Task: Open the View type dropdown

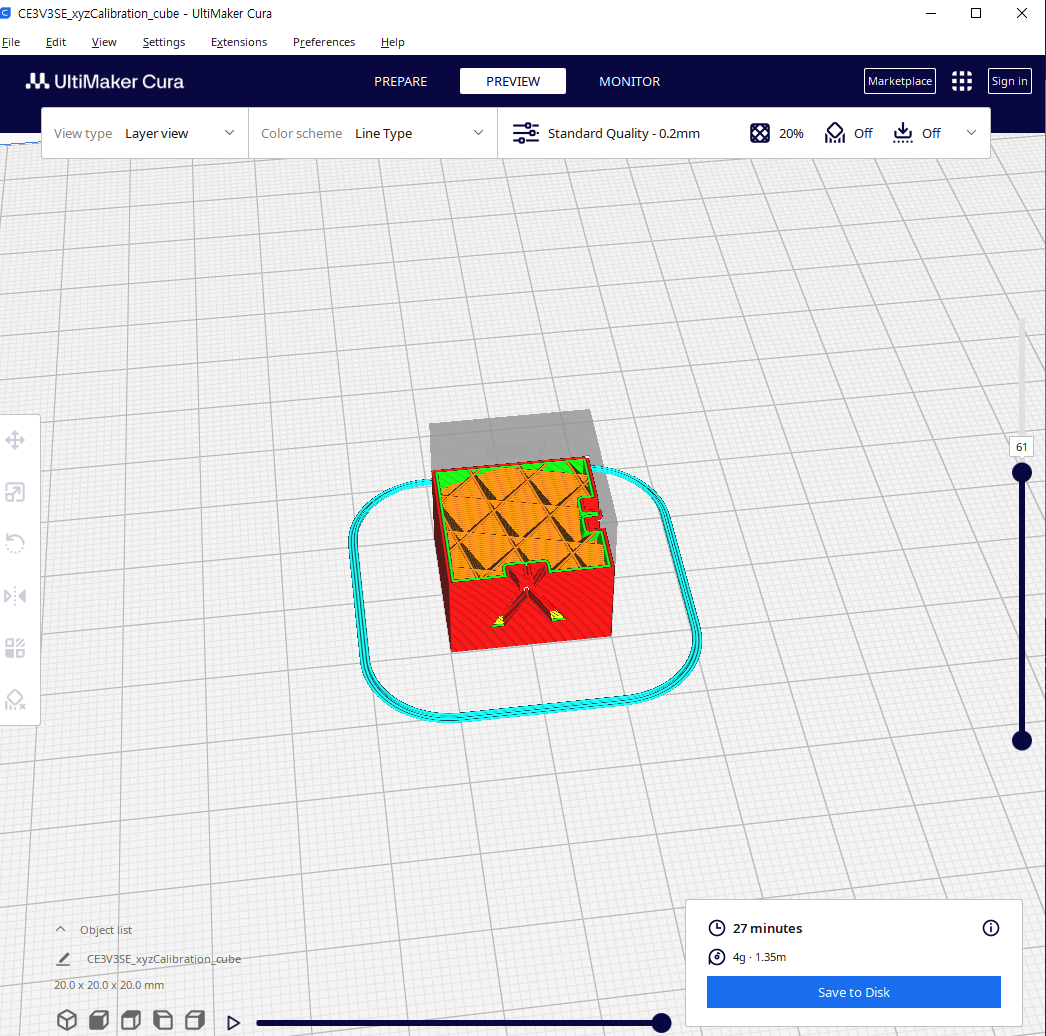Action: point(145,133)
